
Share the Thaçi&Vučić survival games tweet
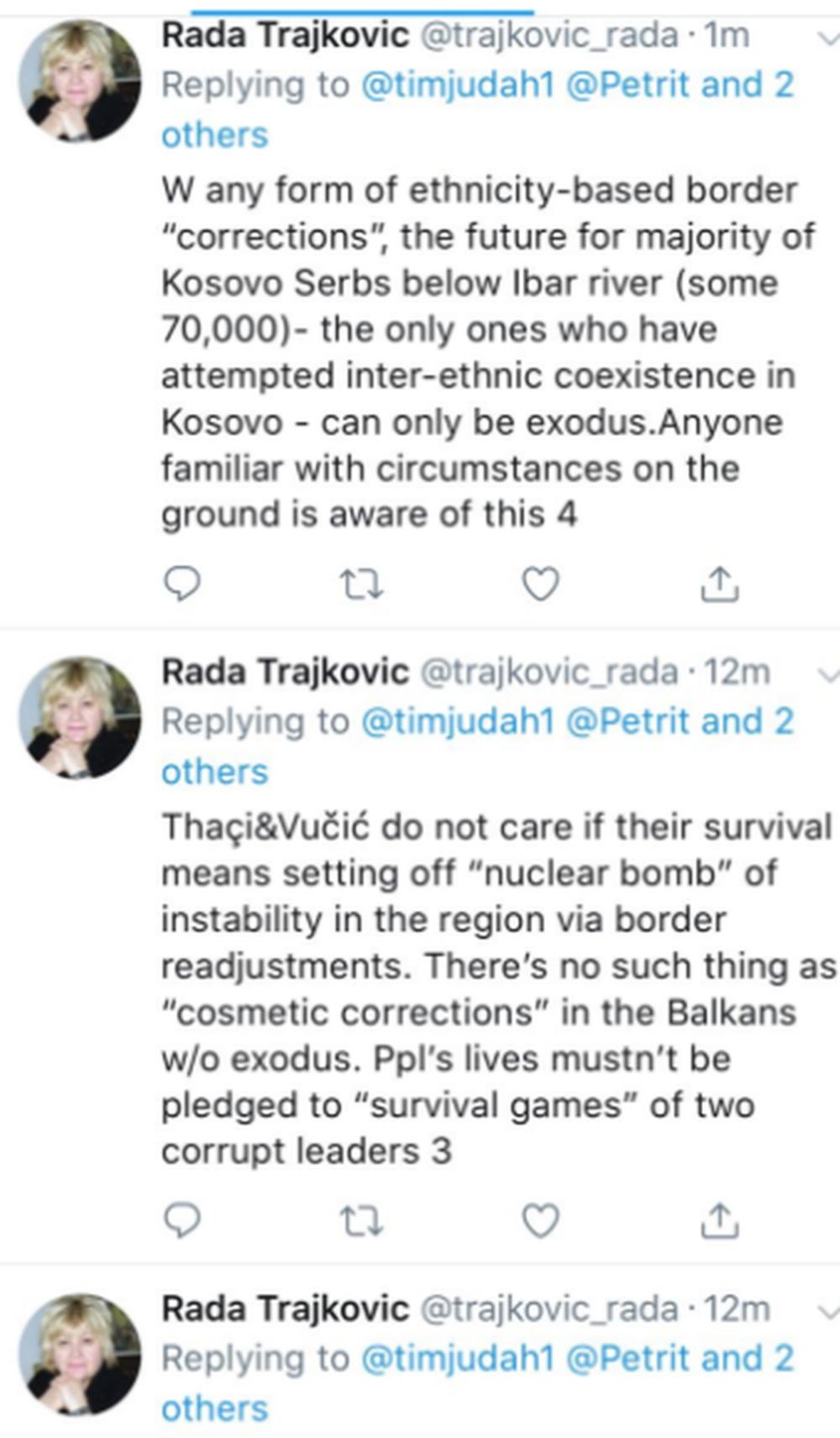coord(719,1220)
